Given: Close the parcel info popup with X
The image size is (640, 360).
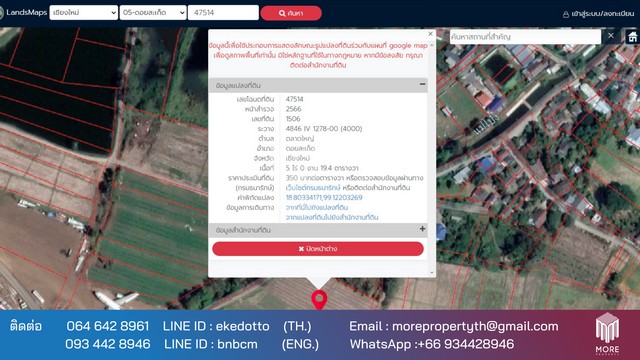Looking at the screenshot, I should tap(430, 34).
